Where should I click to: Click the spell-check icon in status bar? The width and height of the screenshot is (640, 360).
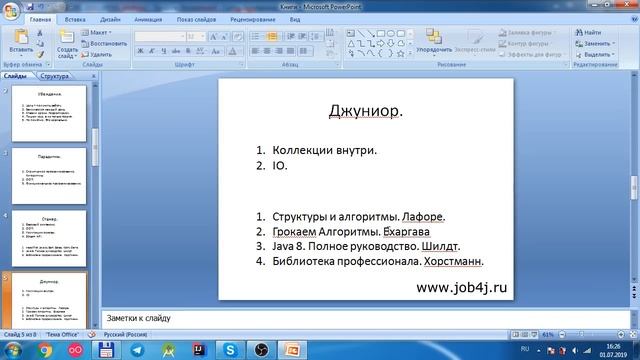(92, 334)
